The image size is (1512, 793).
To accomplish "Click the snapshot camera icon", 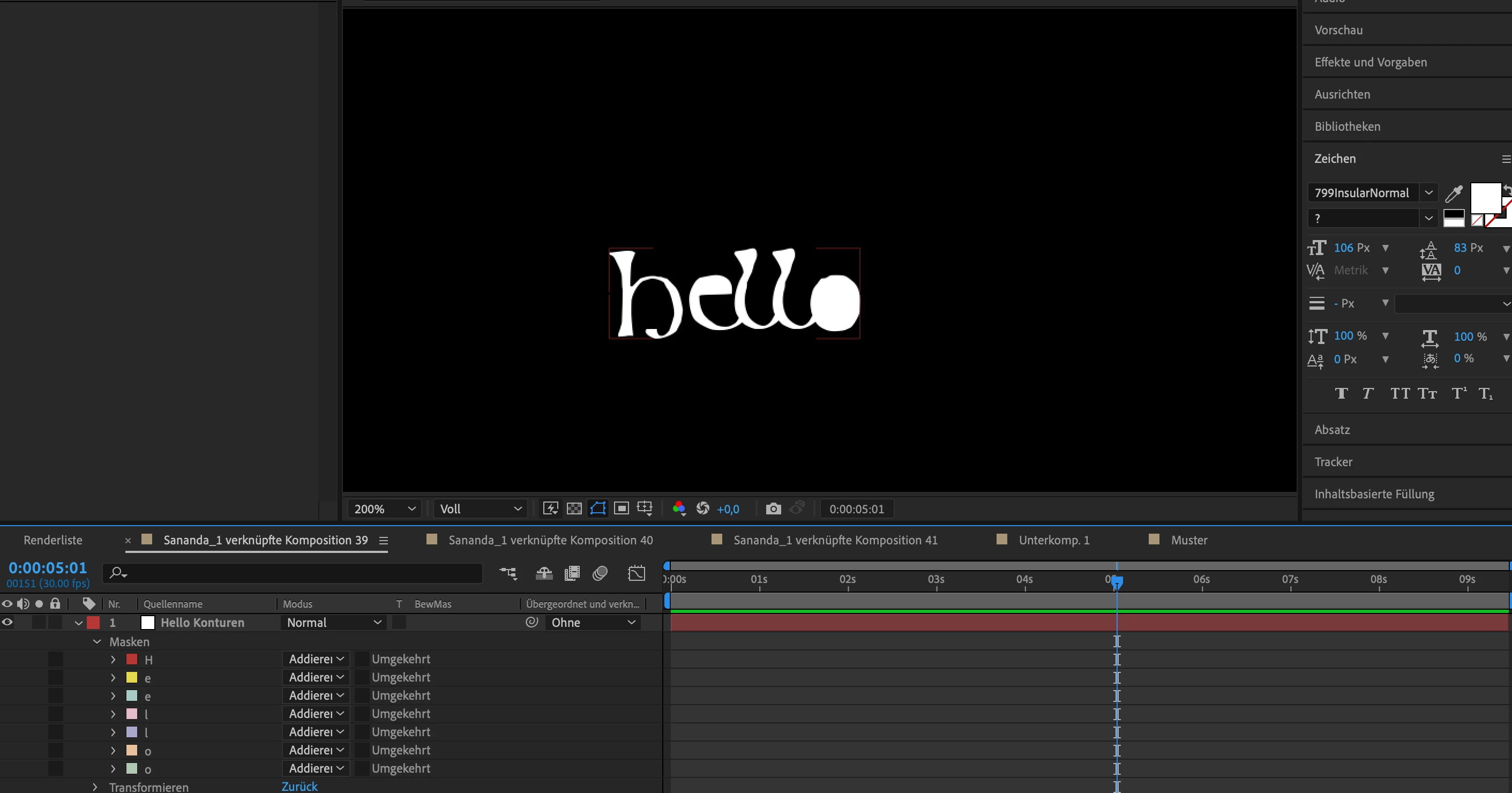I will pos(773,508).
